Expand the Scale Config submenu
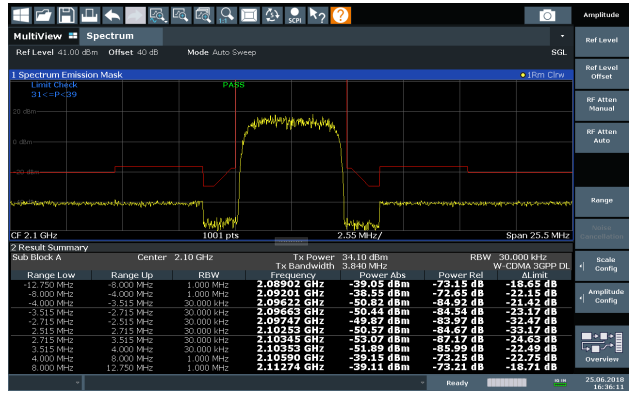Screen dimensions: 644x395 602,264
